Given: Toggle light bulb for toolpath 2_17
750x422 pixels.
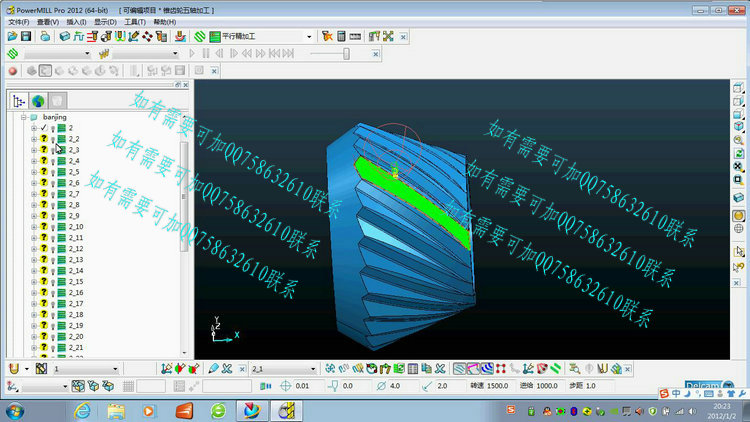Looking at the screenshot, I should [x=53, y=304].
